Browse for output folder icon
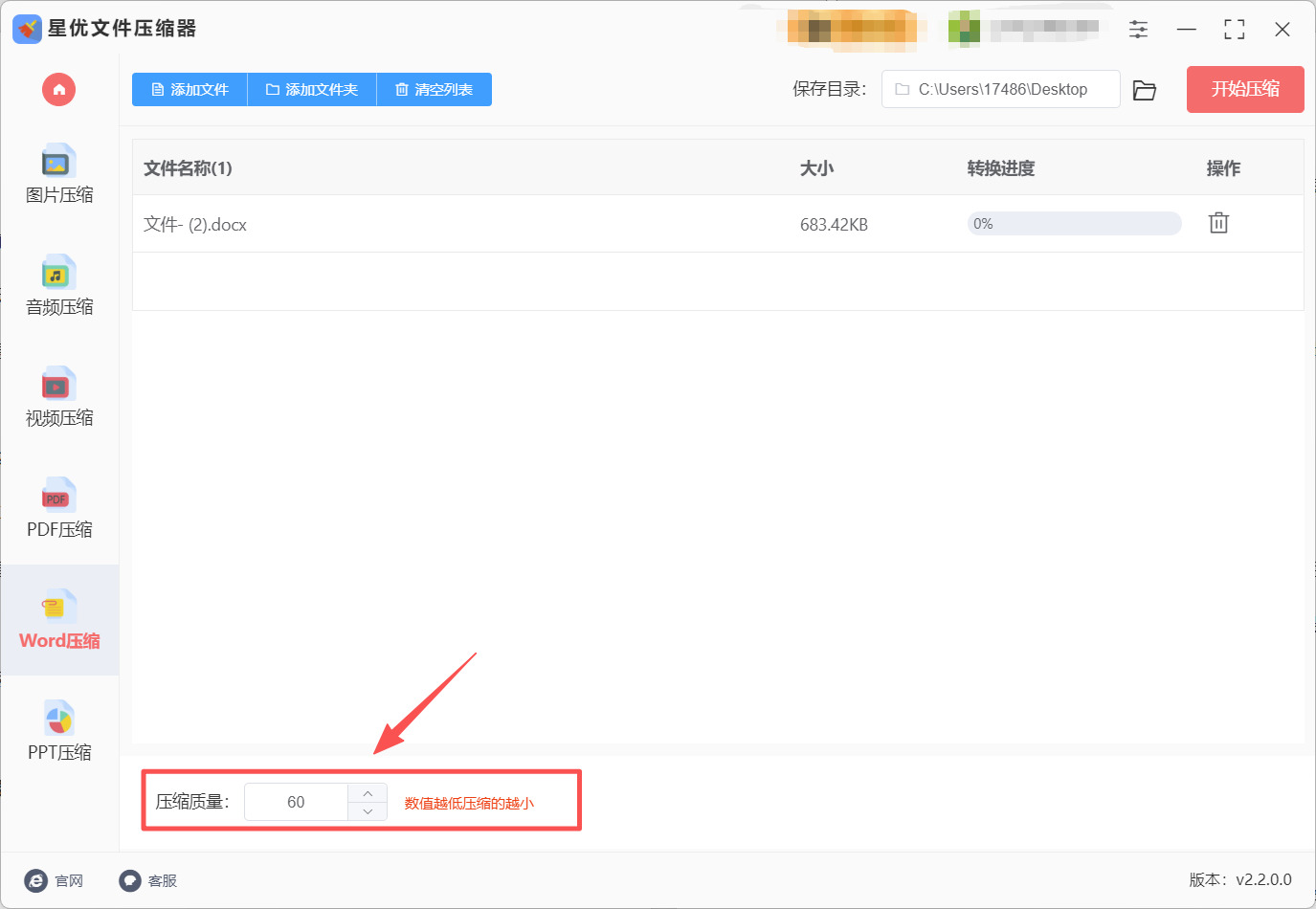 (1145, 90)
